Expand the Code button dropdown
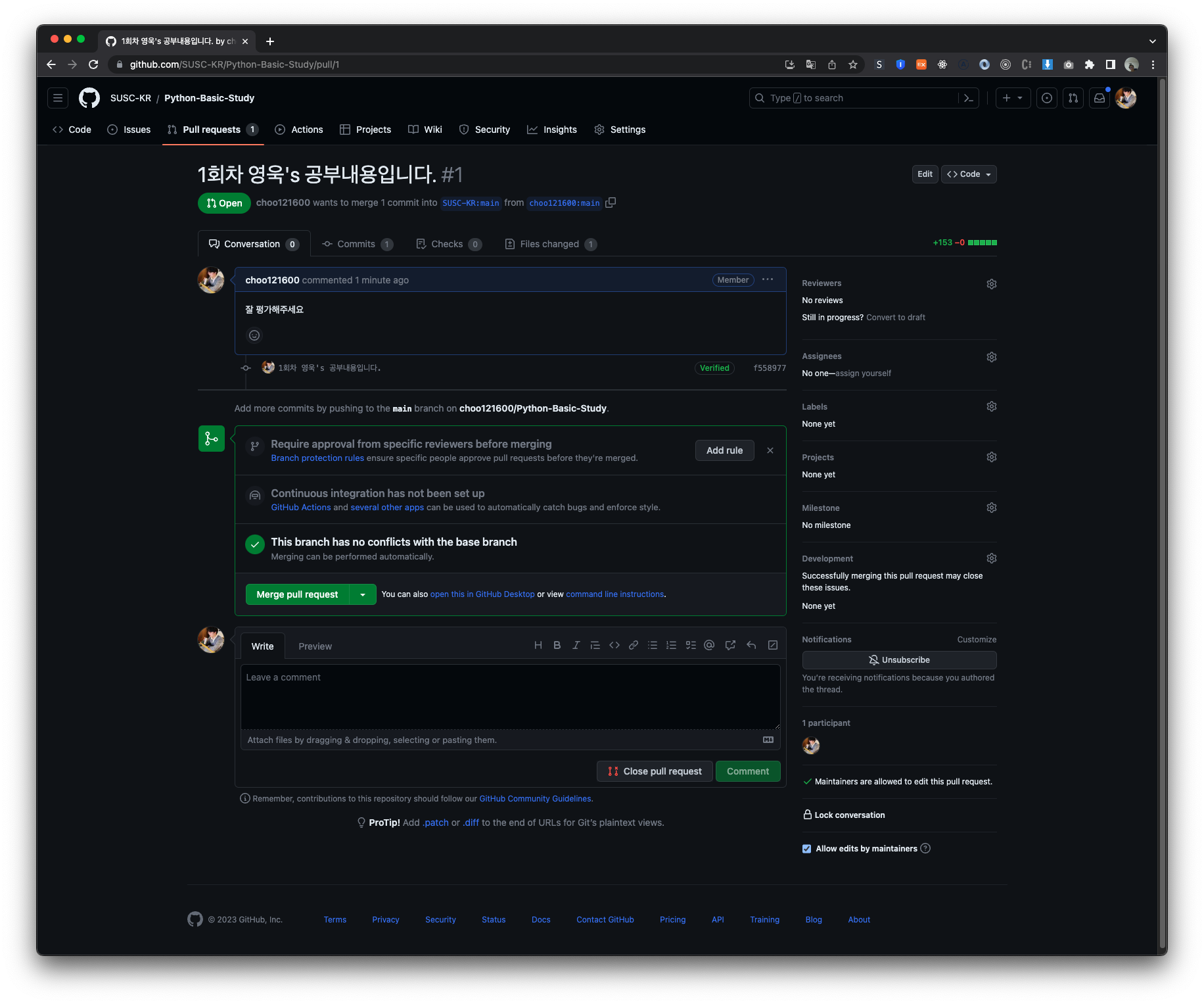1204x1004 pixels. click(x=987, y=174)
